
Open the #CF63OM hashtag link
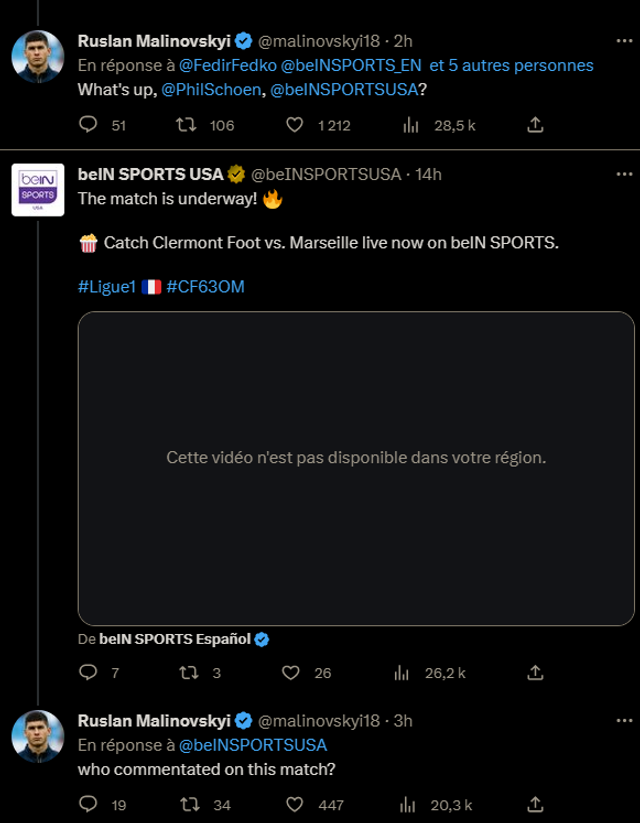pyautogui.click(x=205, y=287)
